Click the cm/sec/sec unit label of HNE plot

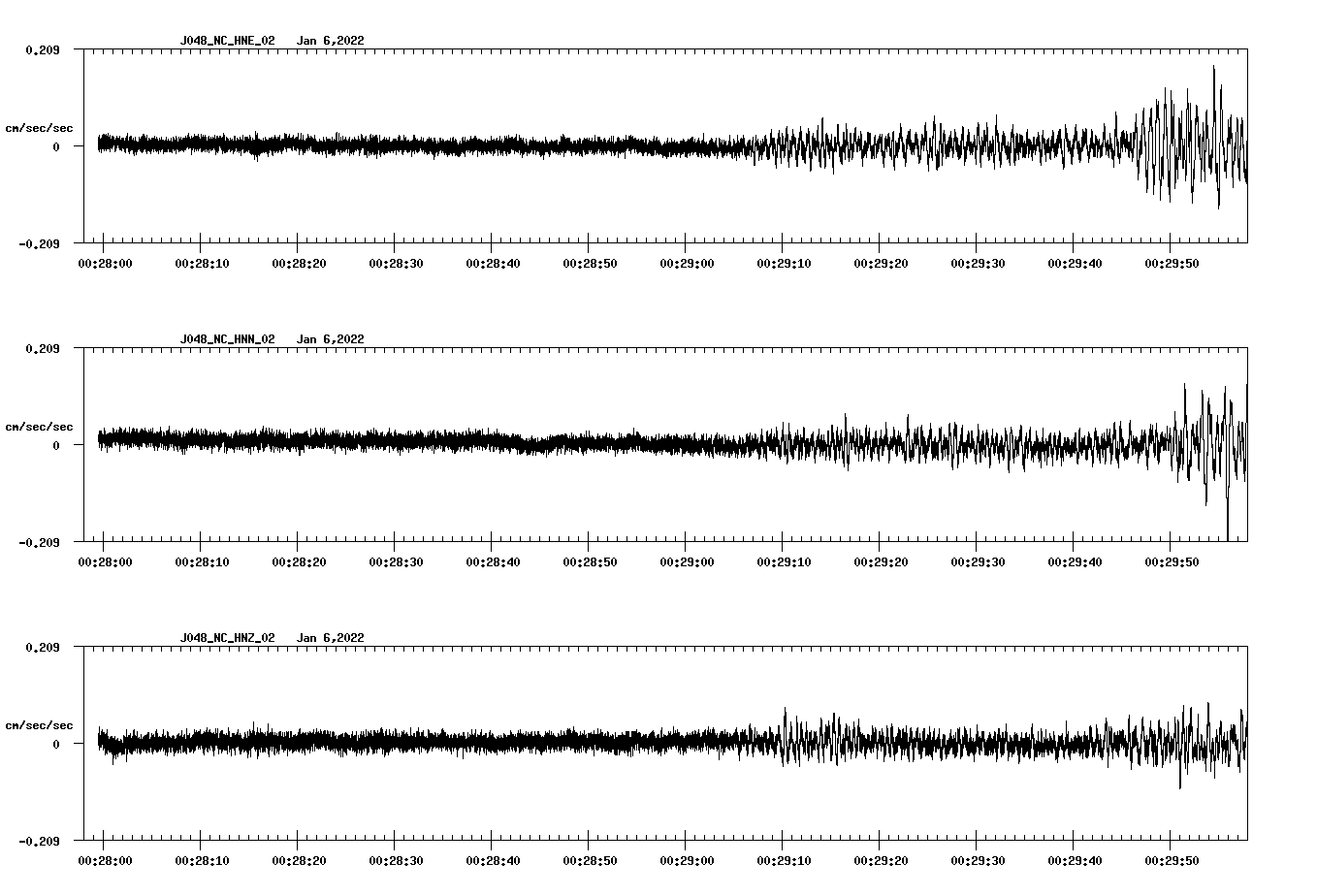click(39, 128)
